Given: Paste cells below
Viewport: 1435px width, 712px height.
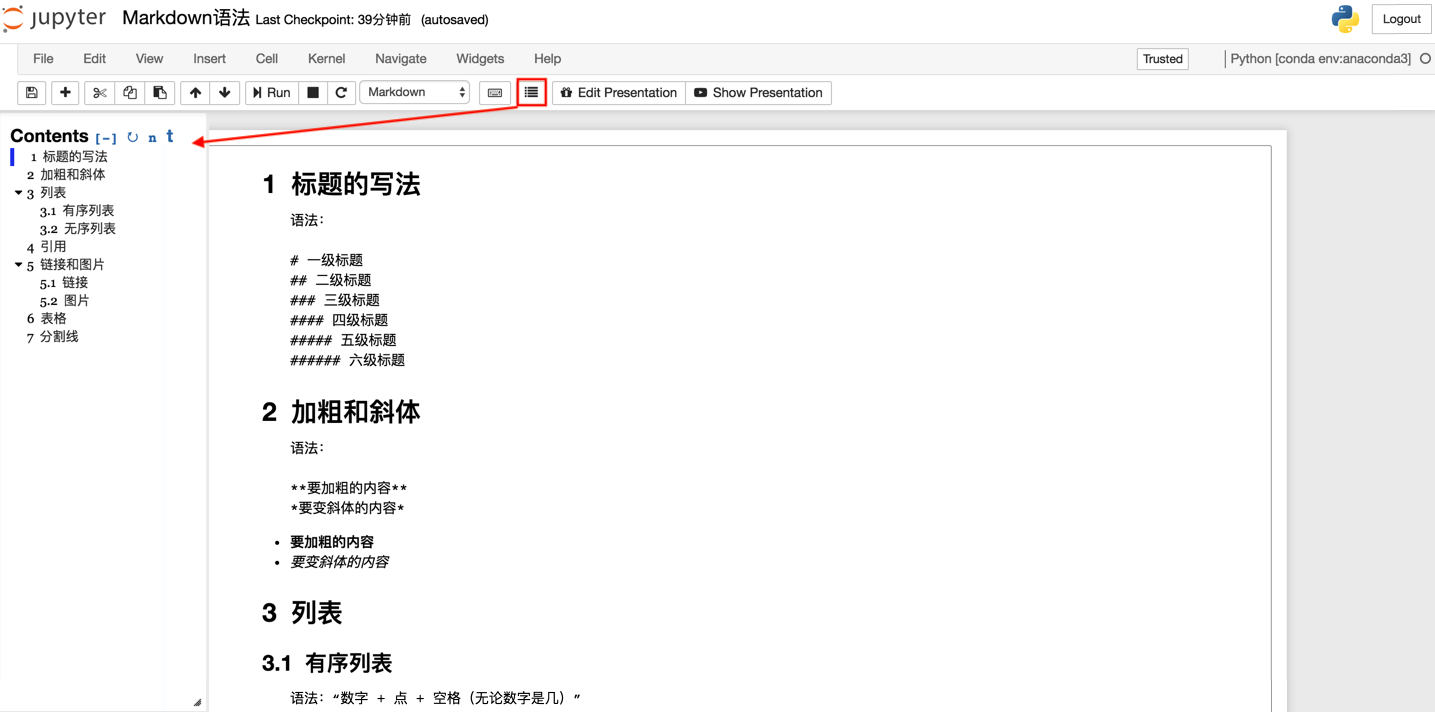Looking at the screenshot, I should click(160, 92).
